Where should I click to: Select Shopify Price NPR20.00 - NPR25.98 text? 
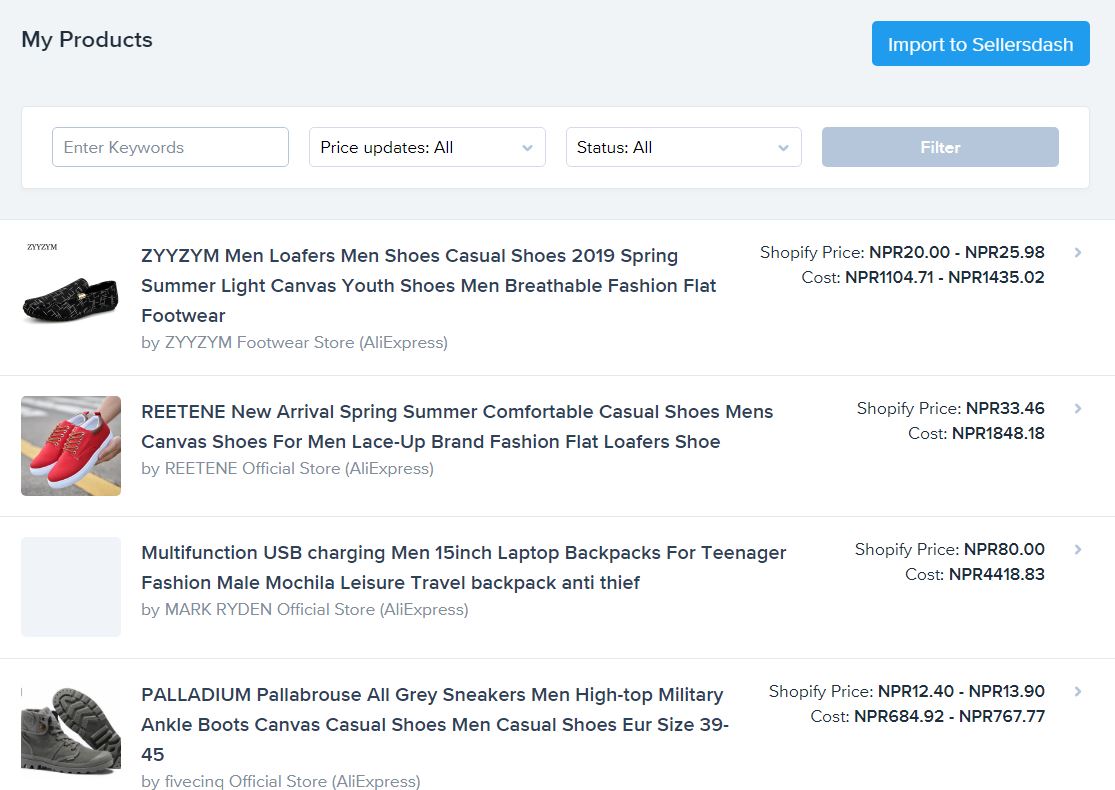point(902,252)
